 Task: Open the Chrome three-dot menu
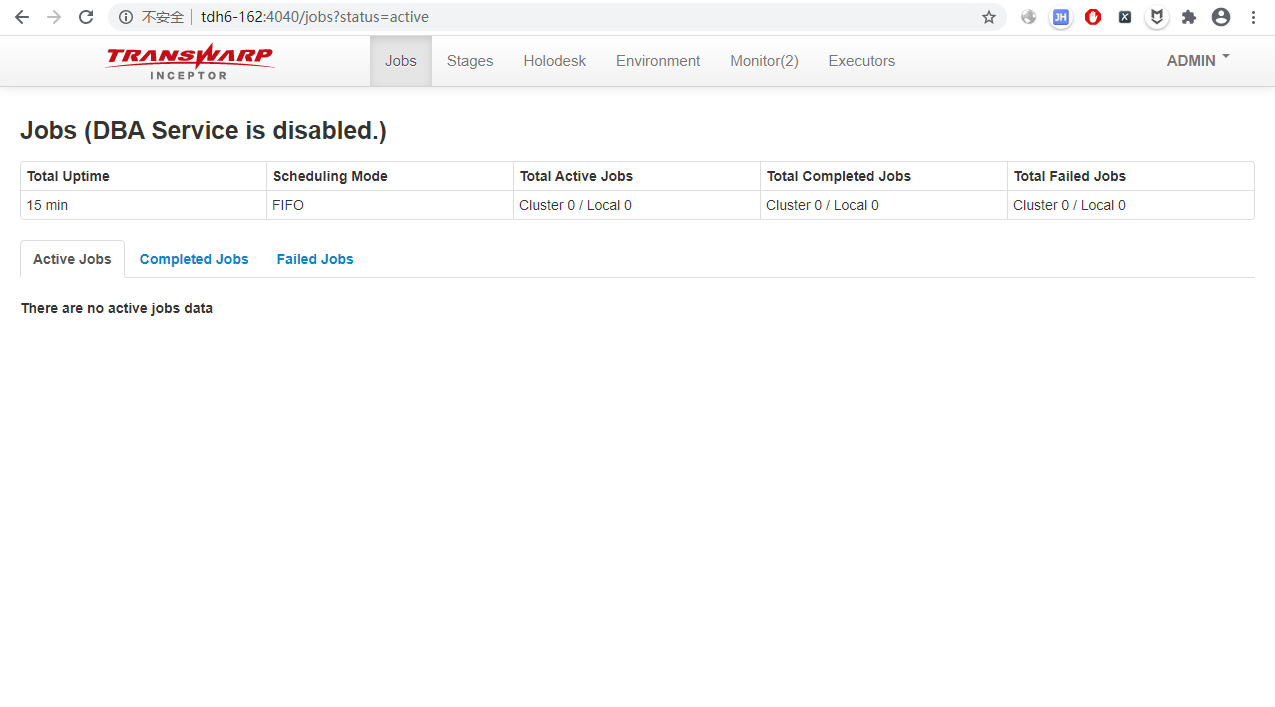[x=1253, y=17]
